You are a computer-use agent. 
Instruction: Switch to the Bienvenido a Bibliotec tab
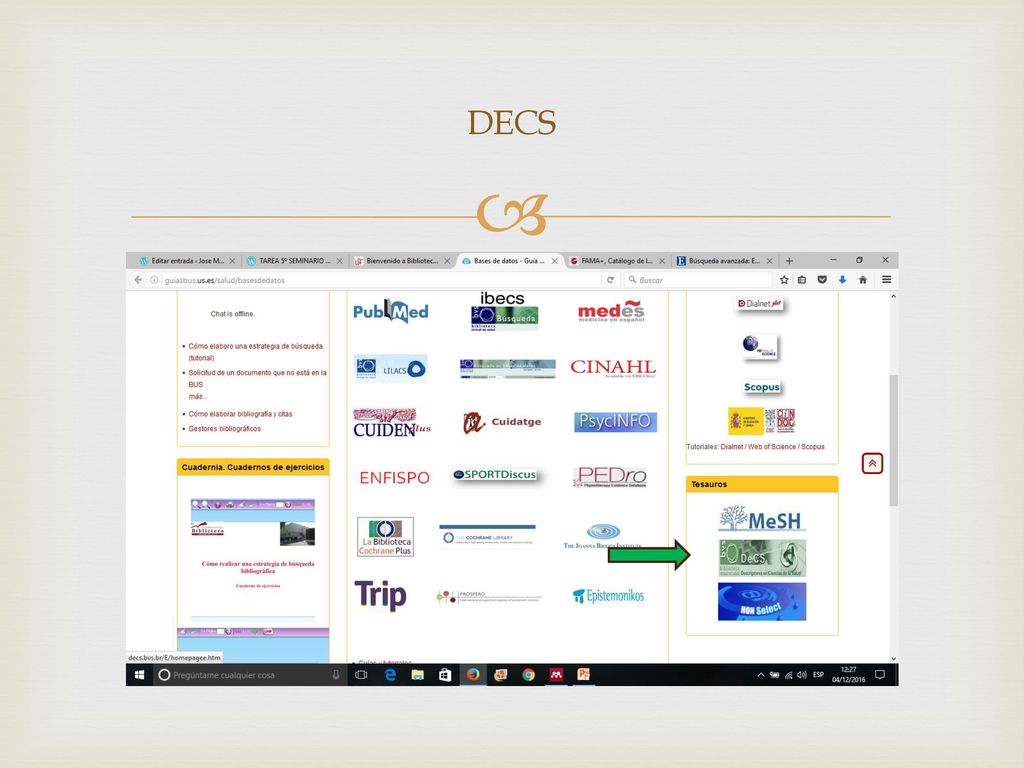pyautogui.click(x=402, y=261)
